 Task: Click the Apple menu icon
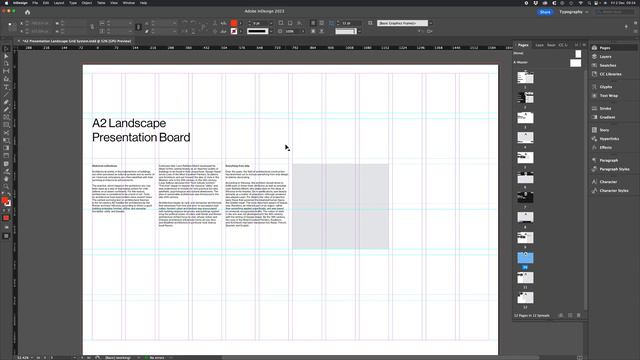(x=6, y=3)
